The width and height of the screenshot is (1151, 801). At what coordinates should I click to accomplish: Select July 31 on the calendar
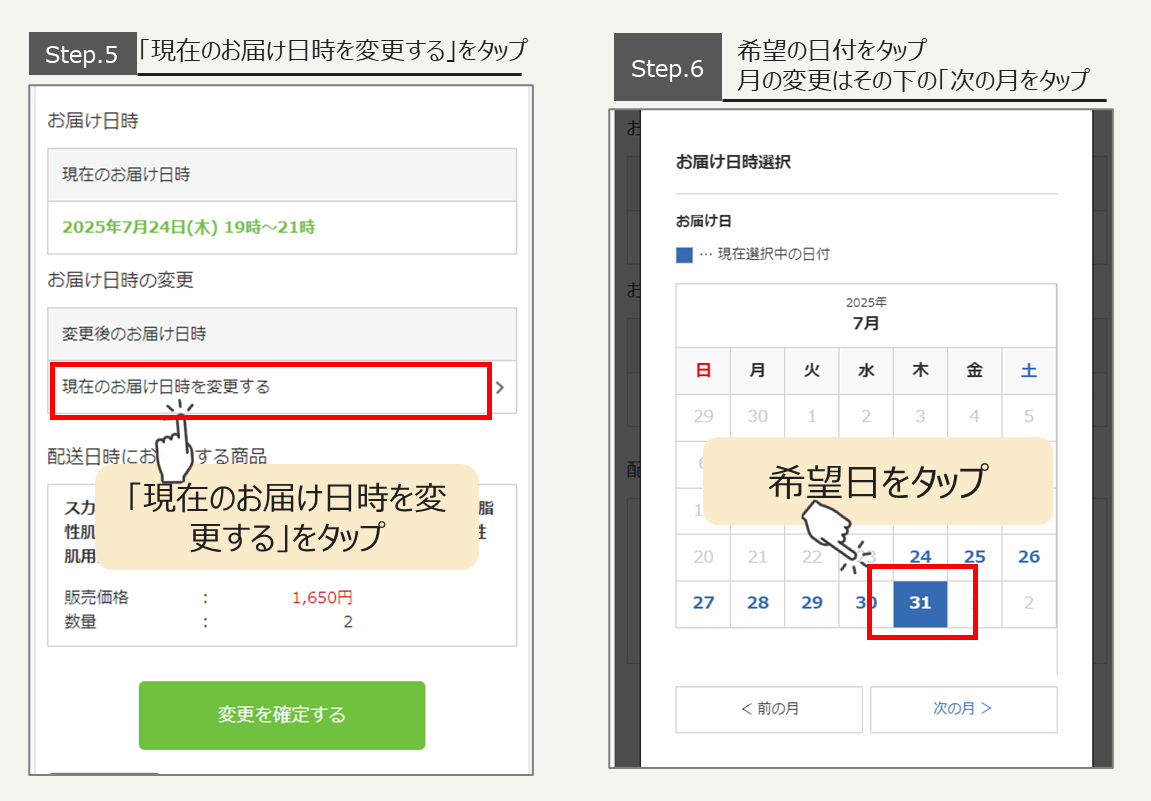[920, 603]
